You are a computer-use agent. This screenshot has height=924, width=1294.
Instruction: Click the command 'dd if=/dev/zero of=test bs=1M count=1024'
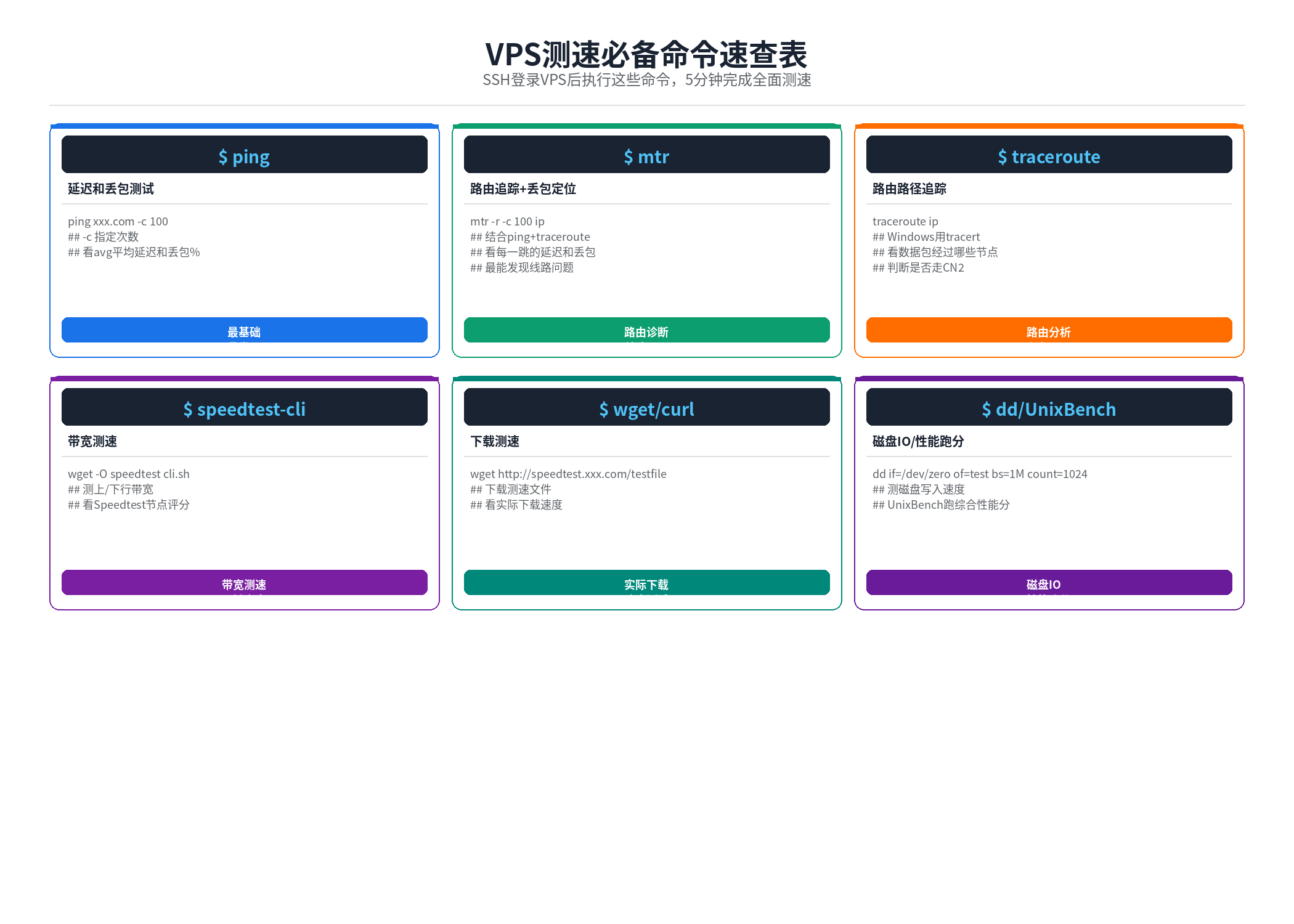click(x=980, y=474)
